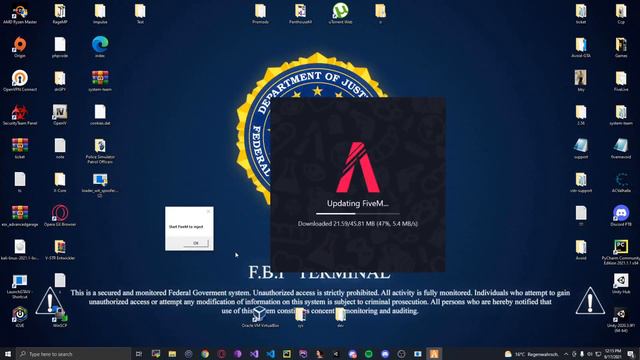Open Task View on the taskbar
Viewport: 640px width, 360px height.
click(139, 353)
